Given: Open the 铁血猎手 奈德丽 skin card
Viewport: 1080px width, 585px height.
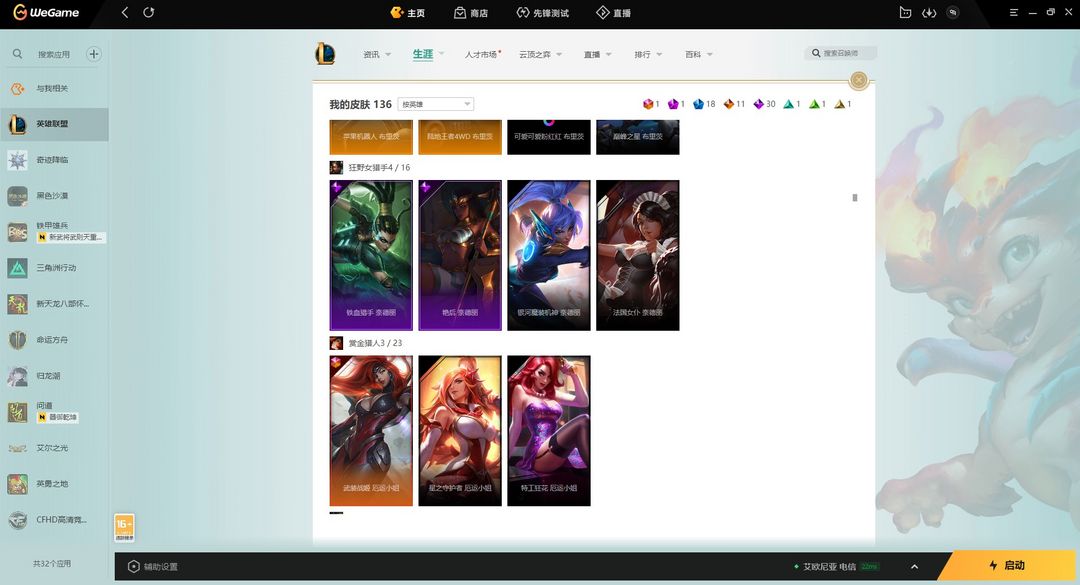Looking at the screenshot, I should click(x=371, y=256).
